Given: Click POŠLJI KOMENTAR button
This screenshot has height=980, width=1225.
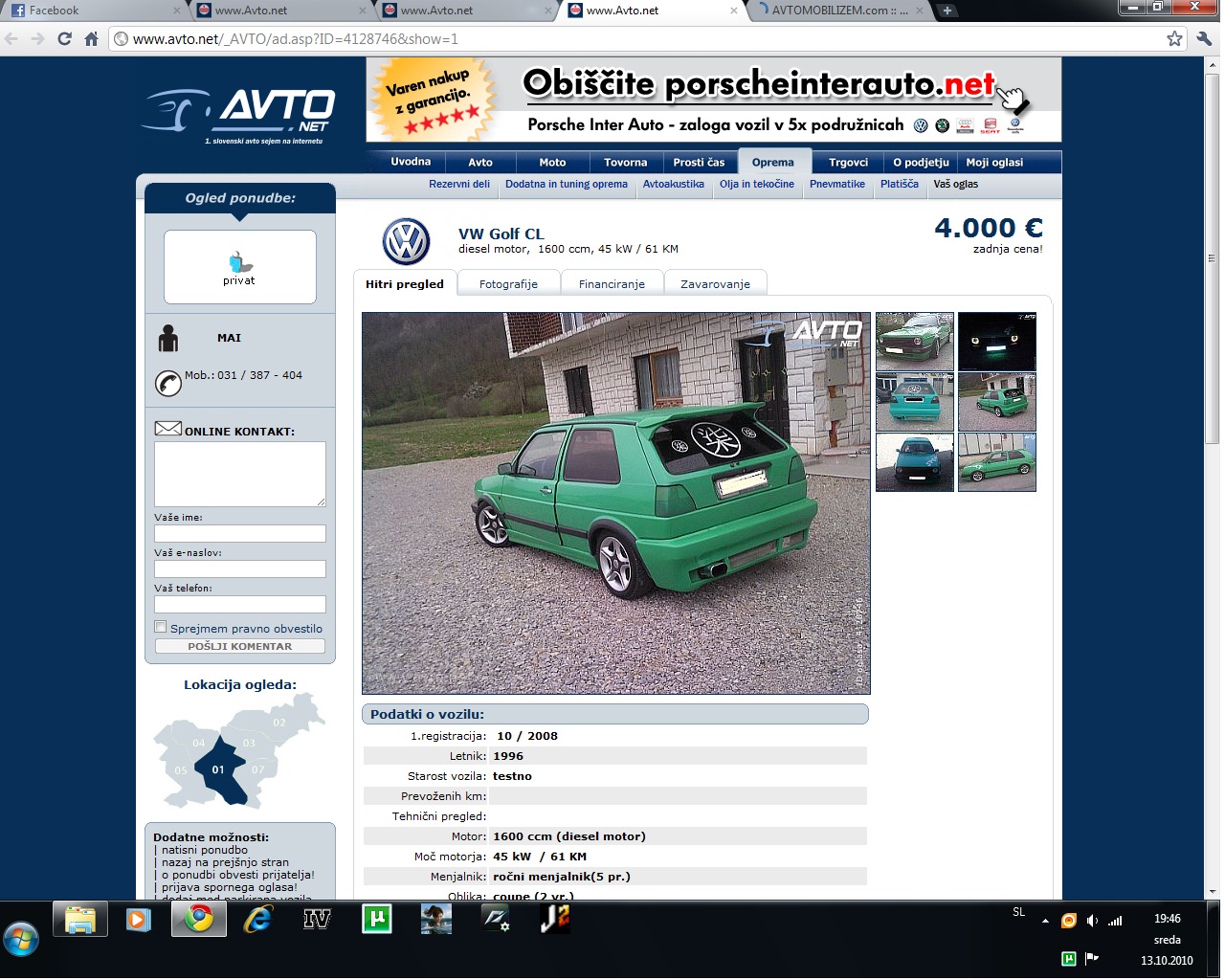Looking at the screenshot, I should 240,646.
